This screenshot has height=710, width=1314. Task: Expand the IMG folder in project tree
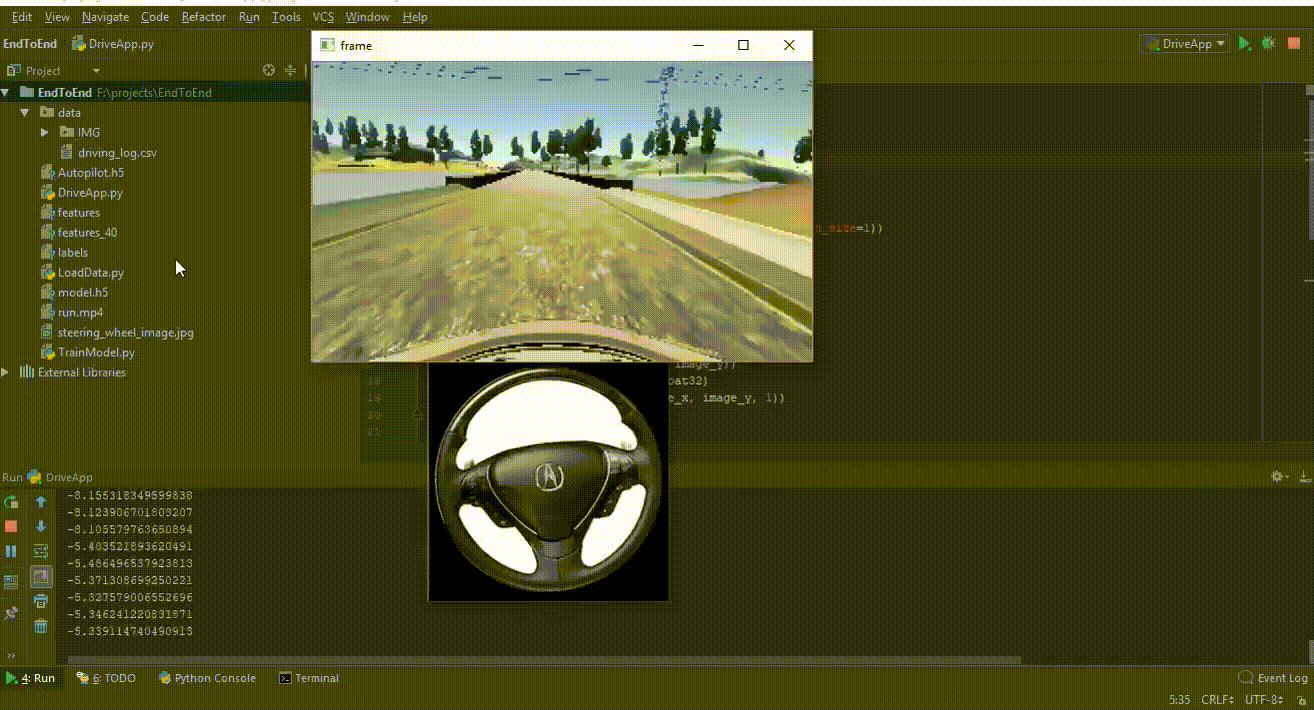[45, 132]
